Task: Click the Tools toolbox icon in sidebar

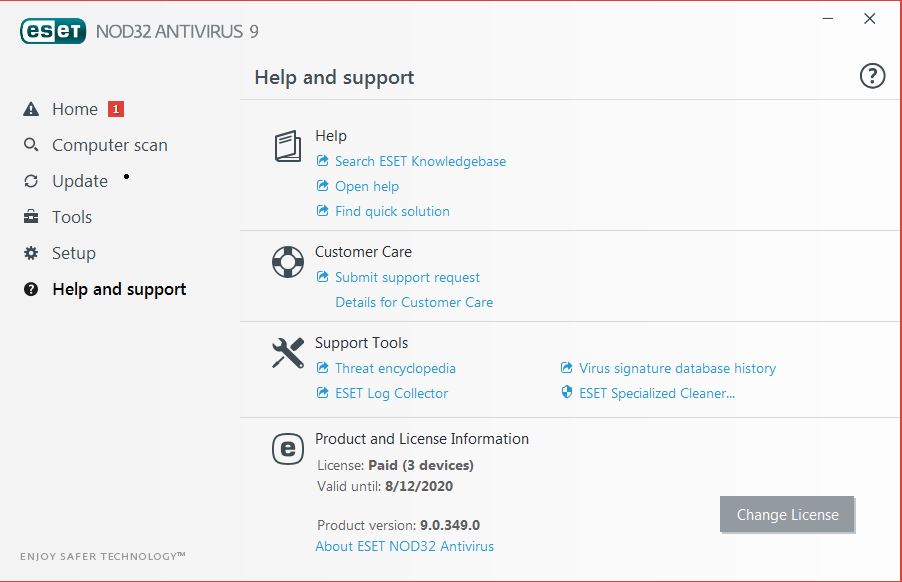Action: click(x=31, y=217)
